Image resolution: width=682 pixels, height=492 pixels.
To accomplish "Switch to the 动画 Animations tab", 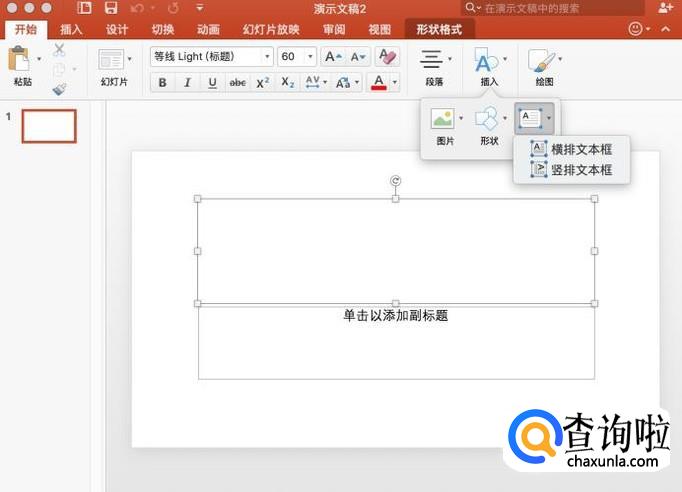I will pyautogui.click(x=208, y=30).
